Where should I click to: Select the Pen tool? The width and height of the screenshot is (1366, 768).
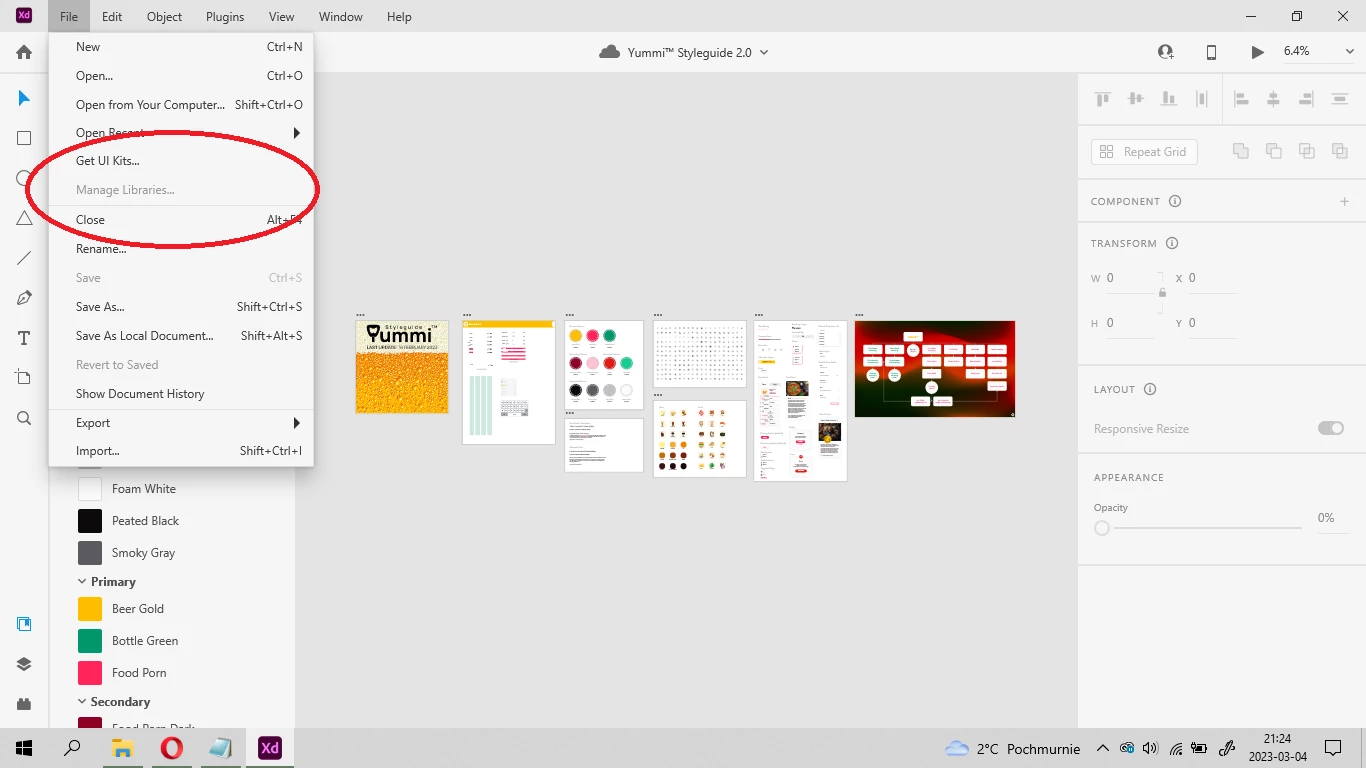[x=24, y=298]
